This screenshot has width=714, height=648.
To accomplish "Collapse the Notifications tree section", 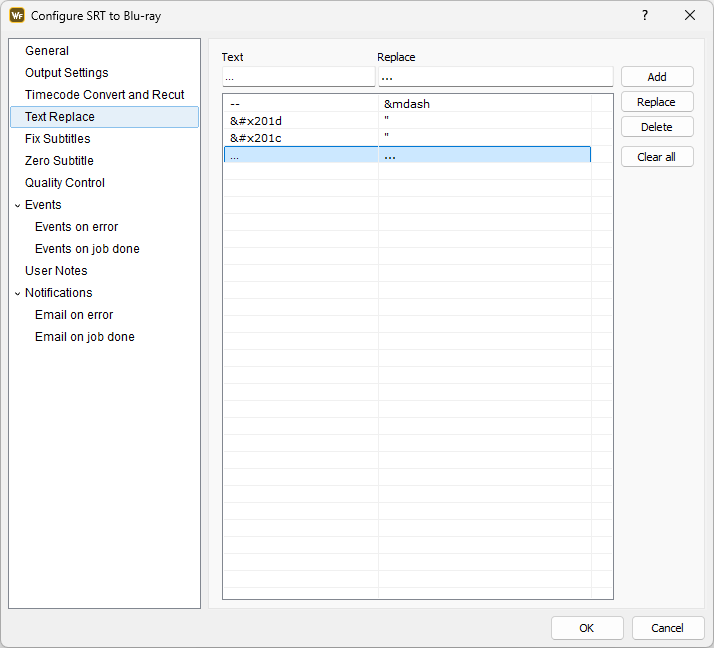I will tap(17, 293).
